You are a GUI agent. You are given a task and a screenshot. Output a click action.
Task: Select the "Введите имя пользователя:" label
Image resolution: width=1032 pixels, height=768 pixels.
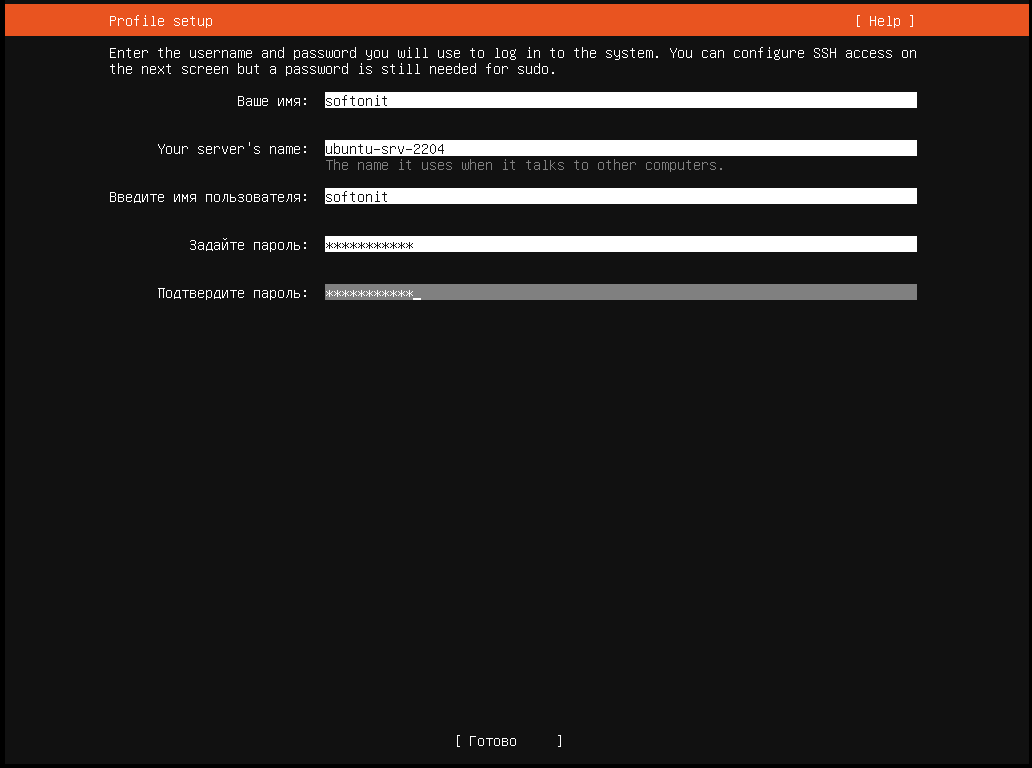pos(208,197)
